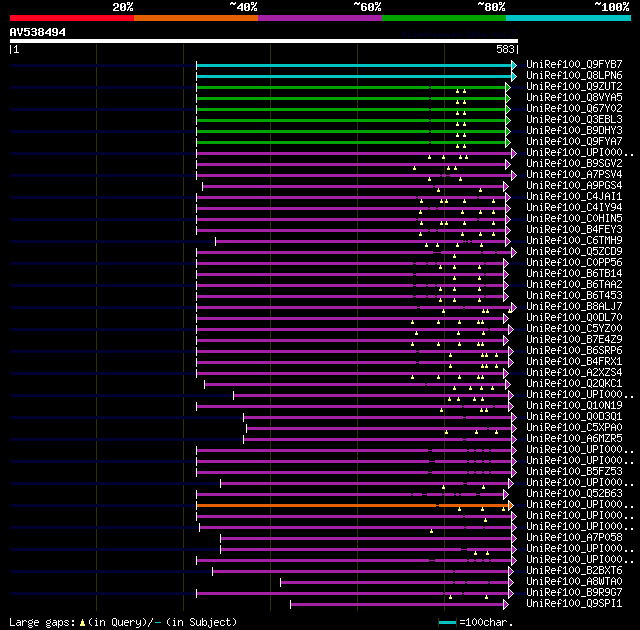The height and width of the screenshot is (630, 640).
Task: Click the orange arrowhead at the orange bar's end
Action: point(511,506)
